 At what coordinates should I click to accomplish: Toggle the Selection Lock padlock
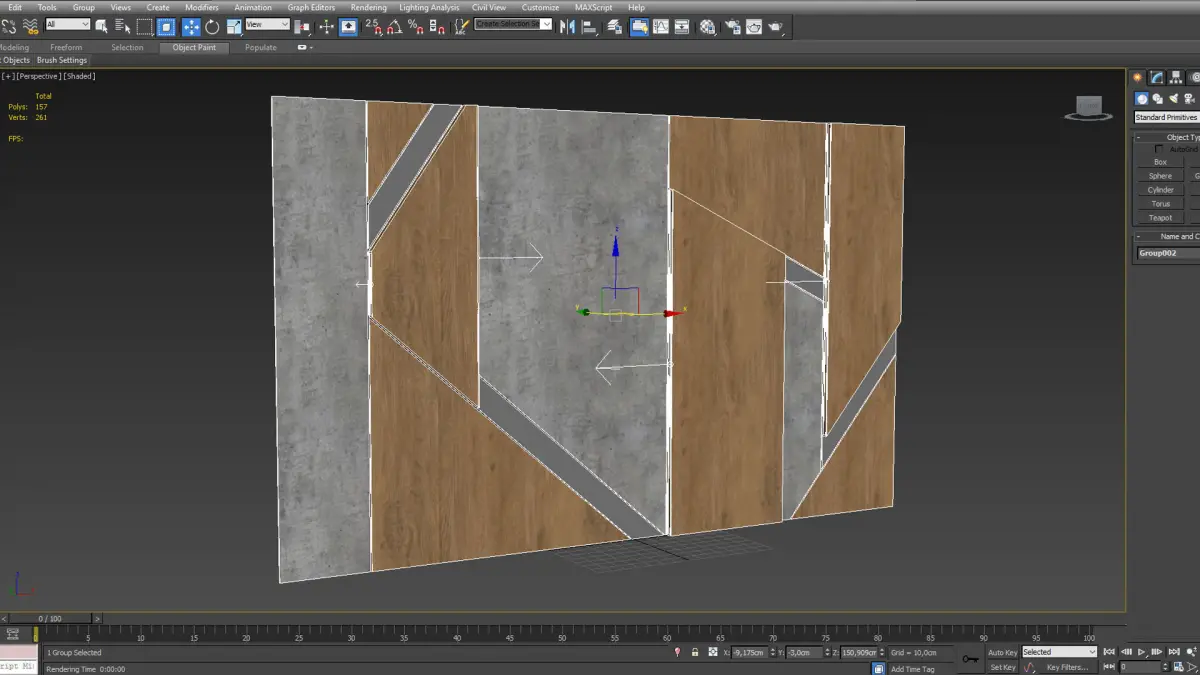695,652
